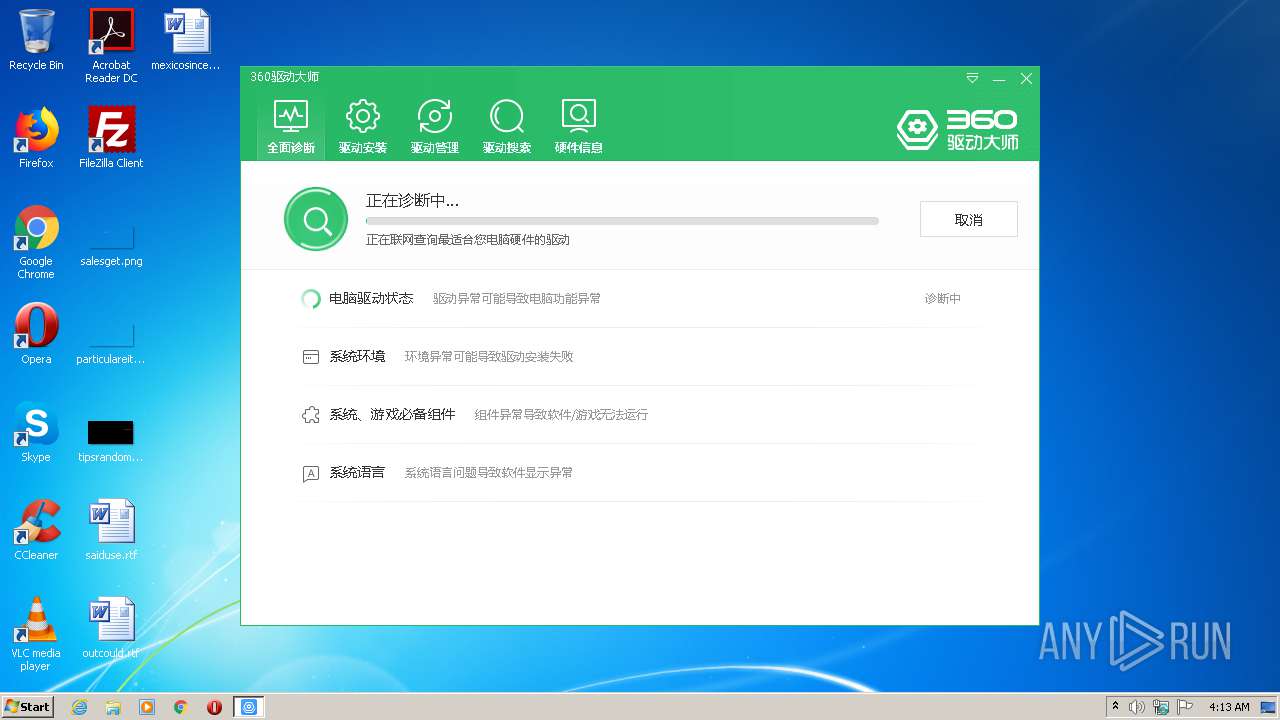Open the 全面诊断 tab
Screen dimensions: 1280x720
(291, 127)
